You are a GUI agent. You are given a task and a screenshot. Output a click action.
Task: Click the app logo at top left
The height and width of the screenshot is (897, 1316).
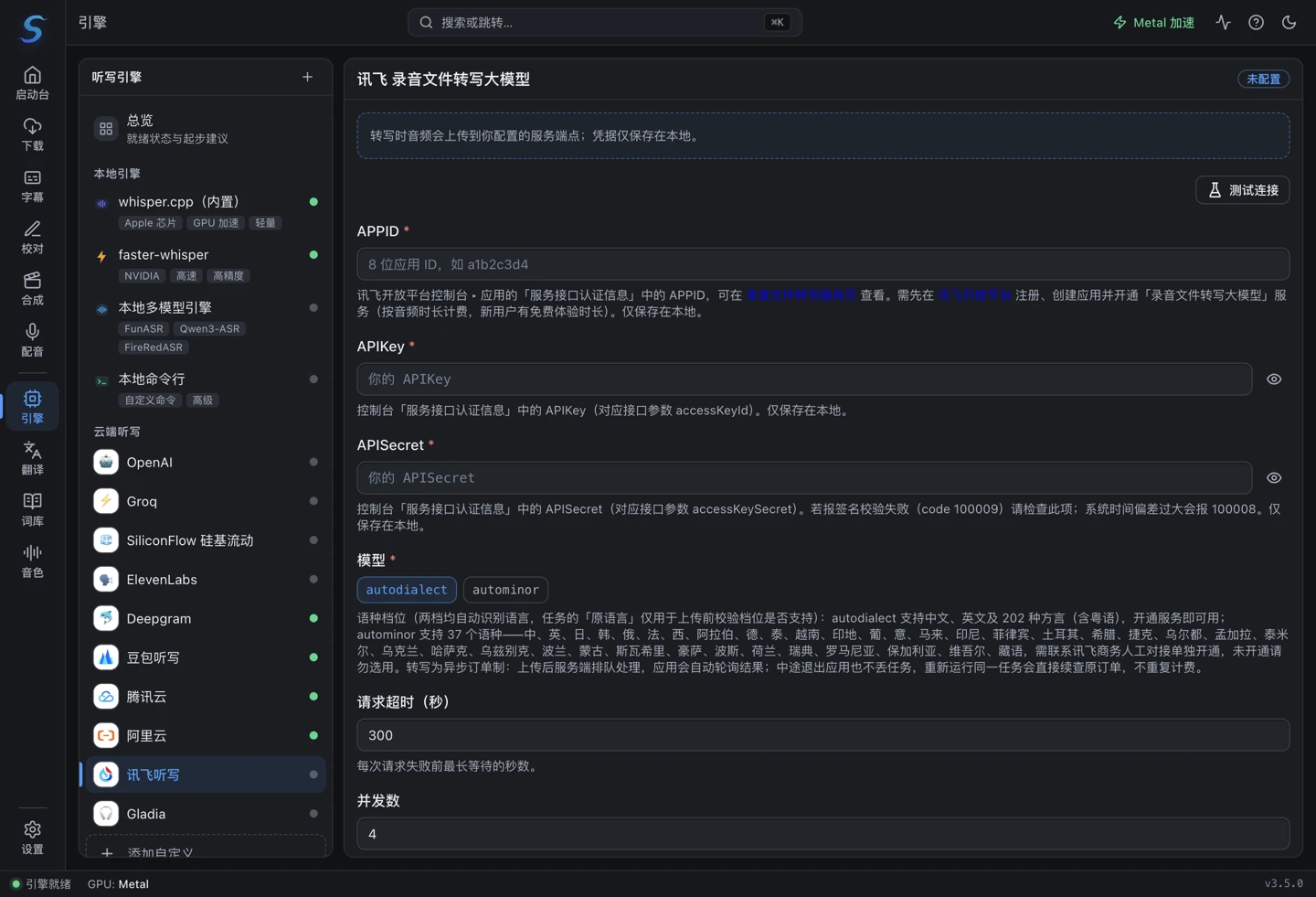tap(32, 28)
